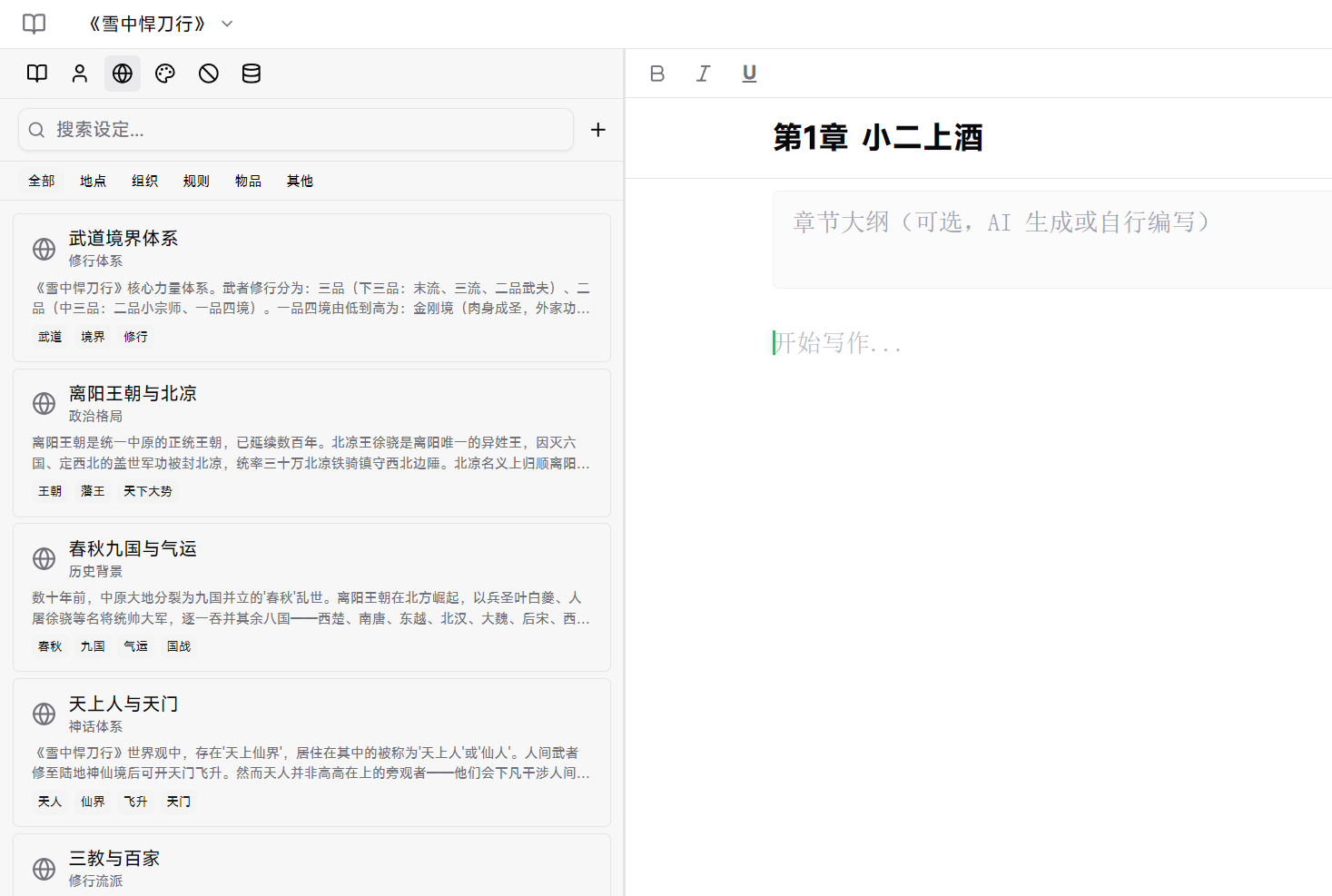The height and width of the screenshot is (896, 1332).
Task: Click the 九国 tag
Action: click(93, 646)
